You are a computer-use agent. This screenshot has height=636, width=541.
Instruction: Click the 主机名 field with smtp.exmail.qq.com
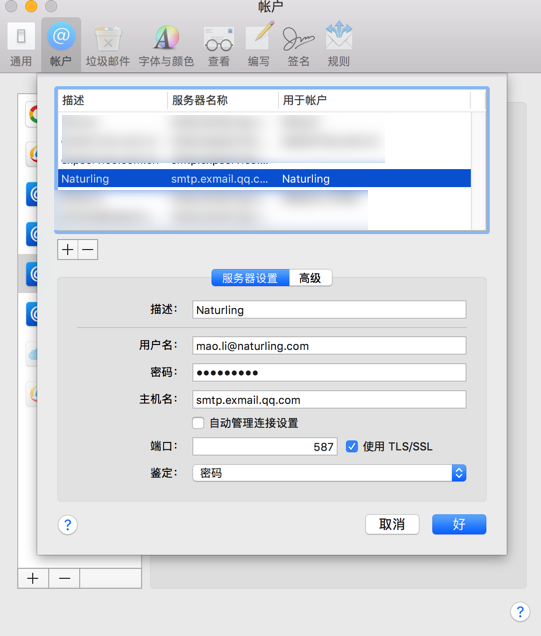(x=329, y=400)
